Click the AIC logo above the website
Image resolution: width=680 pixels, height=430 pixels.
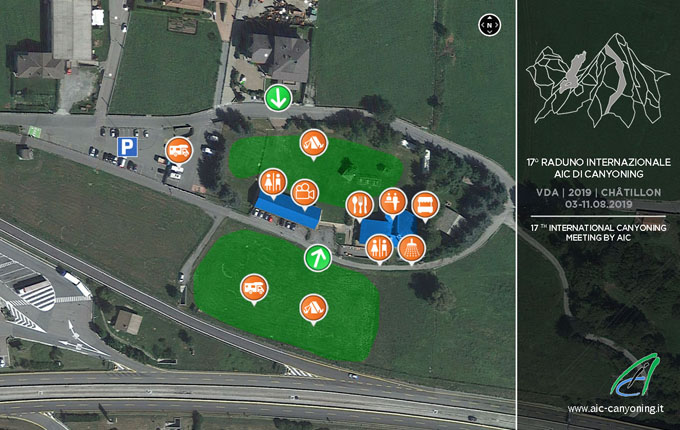[635, 375]
